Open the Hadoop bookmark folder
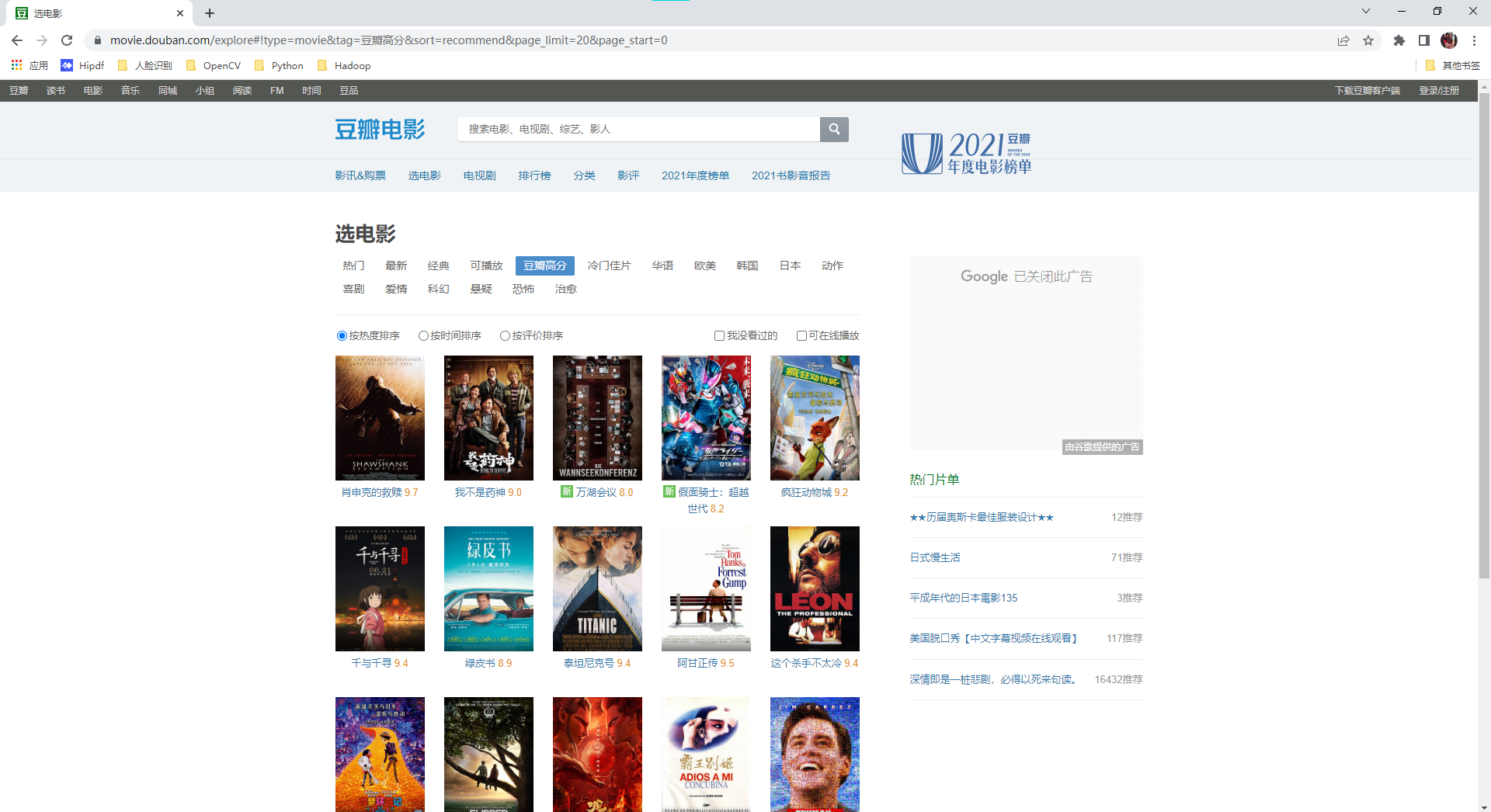Image resolution: width=1491 pixels, height=812 pixels. coord(344,65)
